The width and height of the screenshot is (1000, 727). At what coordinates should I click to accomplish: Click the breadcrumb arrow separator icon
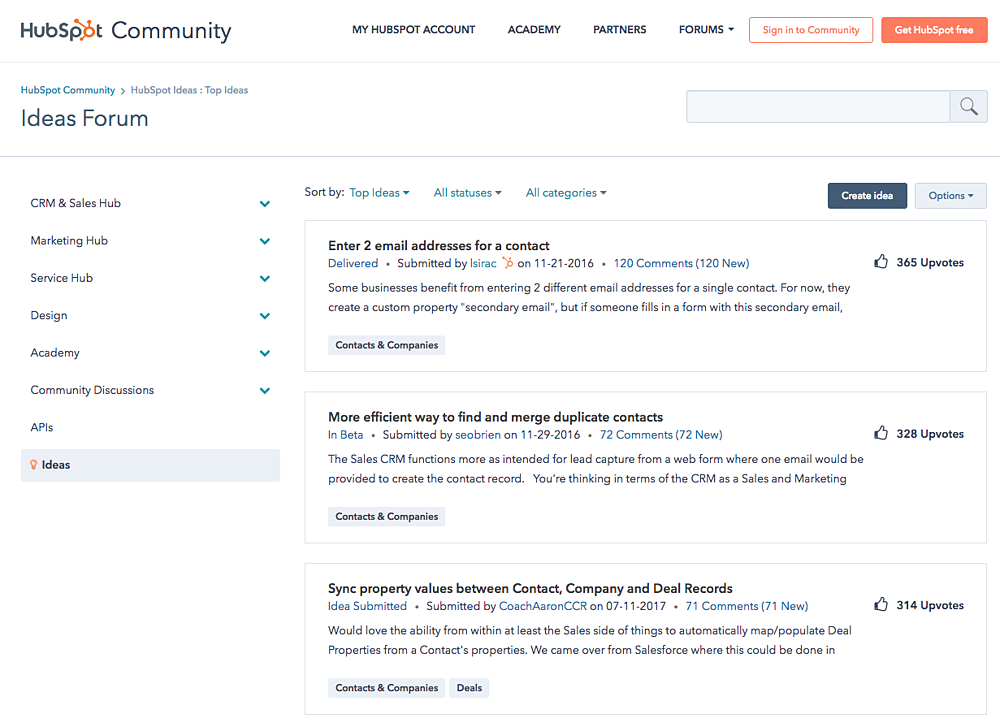click(123, 91)
